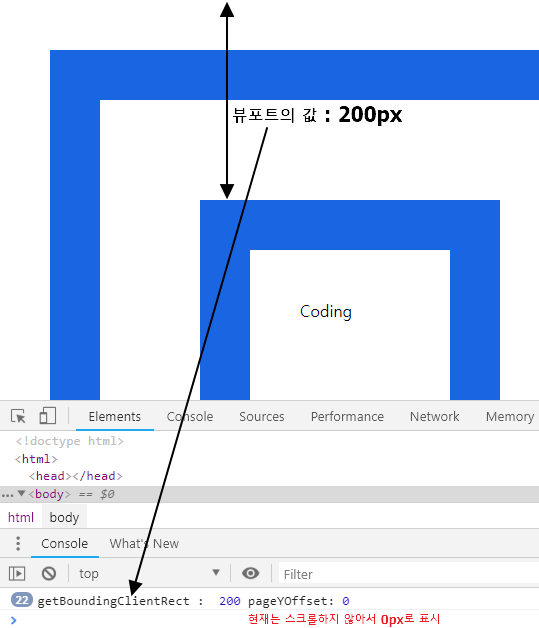Select the body breadcrumb
This screenshot has width=539, height=628.
tap(64, 517)
